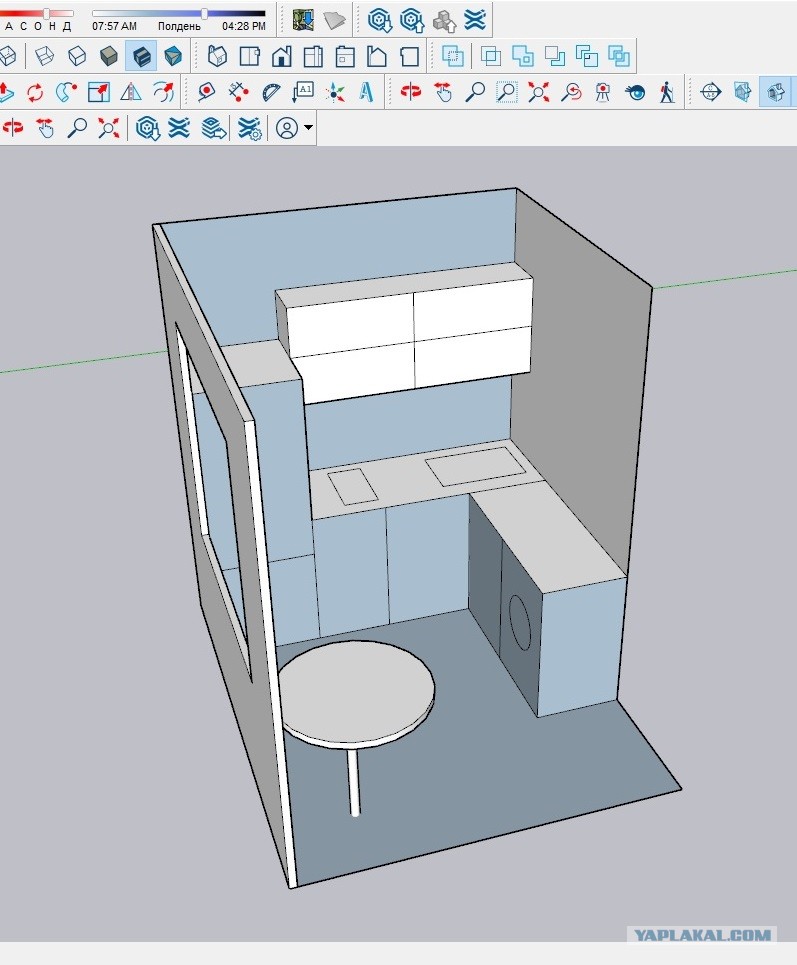The width and height of the screenshot is (797, 965).
Task: Select the Protractor tool
Action: 271,92
